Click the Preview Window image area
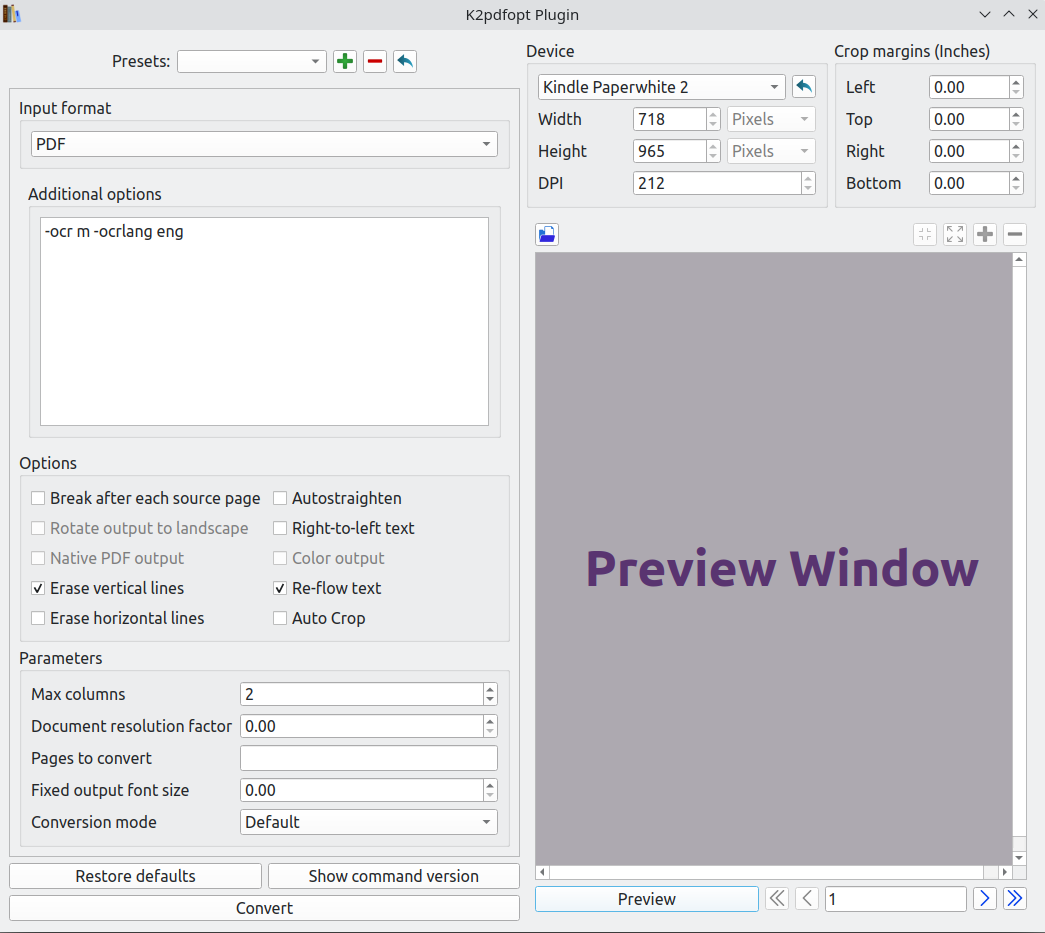Viewport: 1045px width, 933px height. [774, 558]
